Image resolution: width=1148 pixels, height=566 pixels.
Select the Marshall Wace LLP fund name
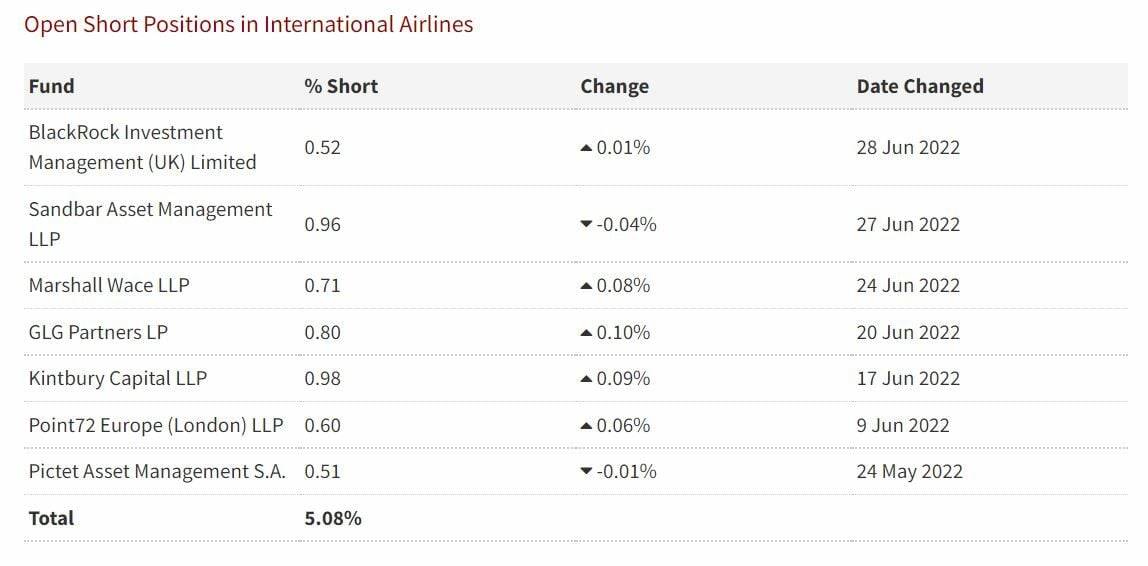109,285
